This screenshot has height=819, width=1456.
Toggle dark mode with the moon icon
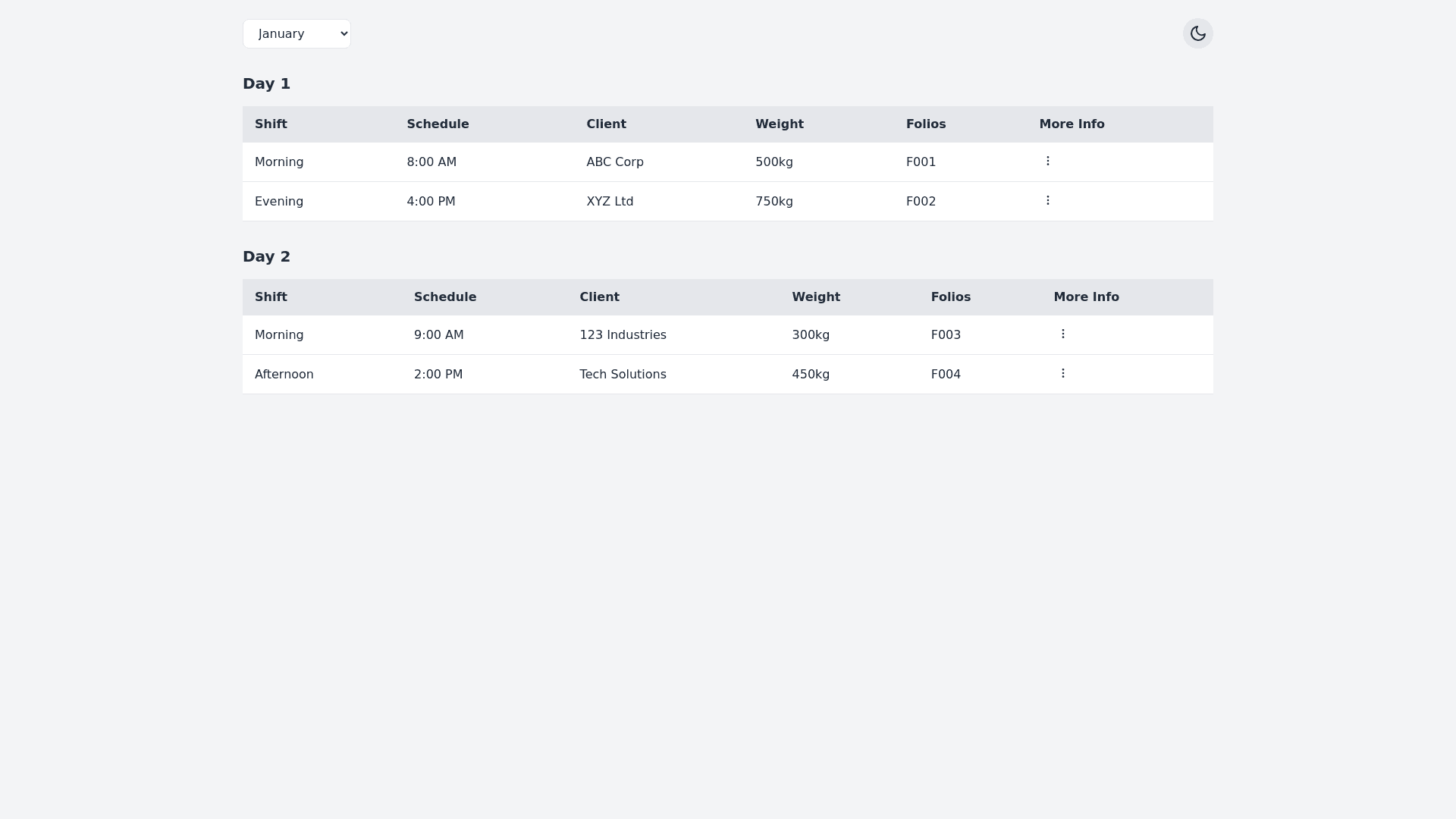pos(1197,33)
